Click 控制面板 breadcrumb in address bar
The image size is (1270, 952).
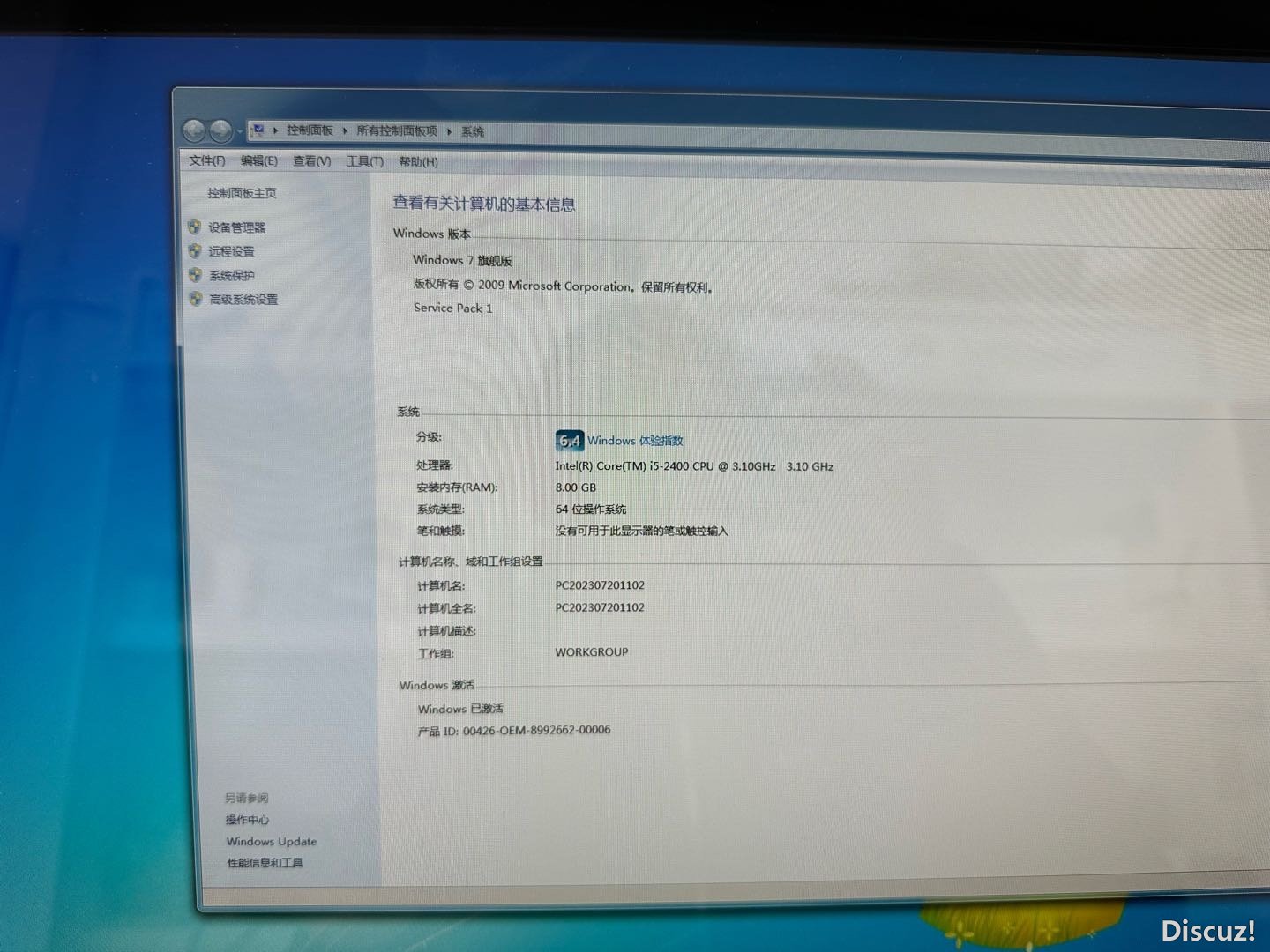(x=310, y=130)
